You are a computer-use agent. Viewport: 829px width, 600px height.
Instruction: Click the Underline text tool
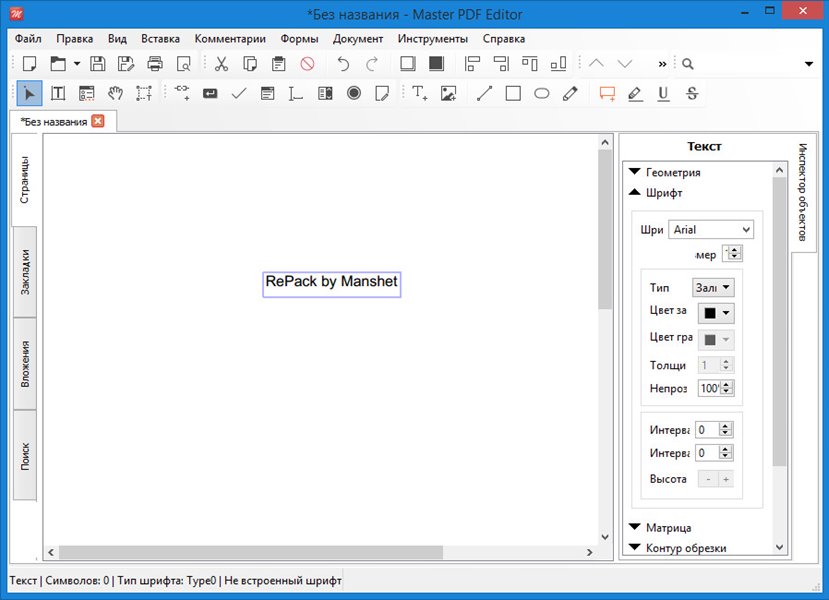[662, 93]
